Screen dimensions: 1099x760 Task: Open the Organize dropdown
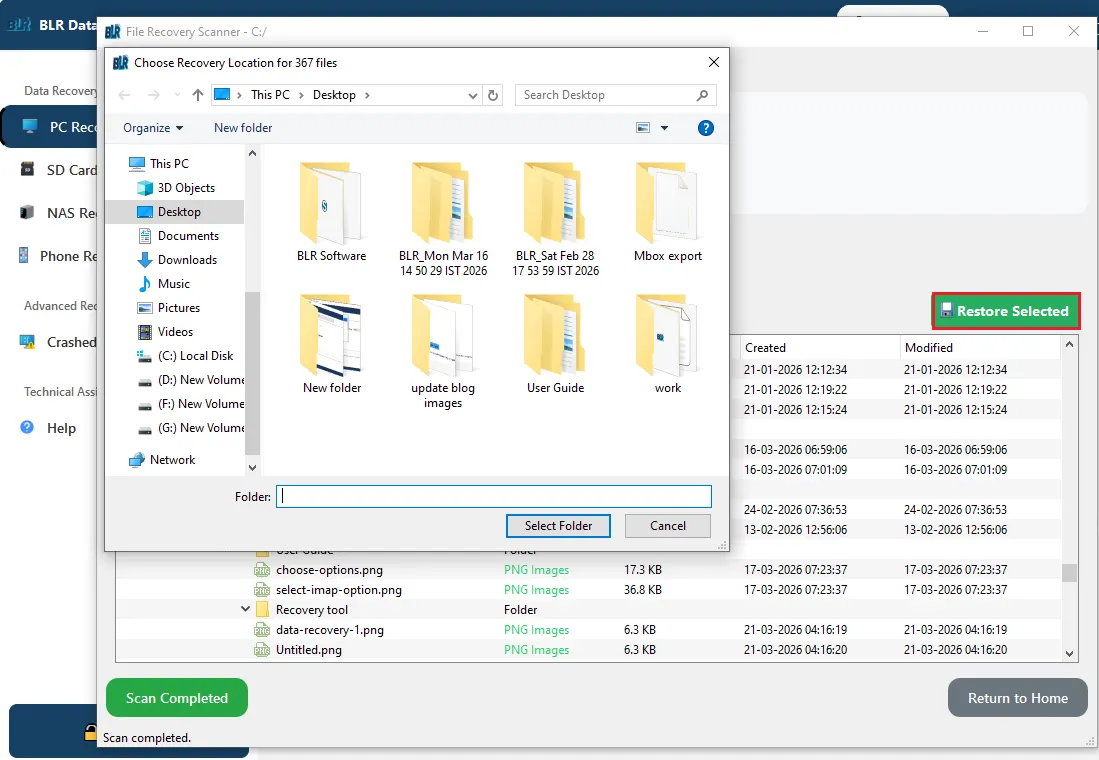click(x=153, y=128)
